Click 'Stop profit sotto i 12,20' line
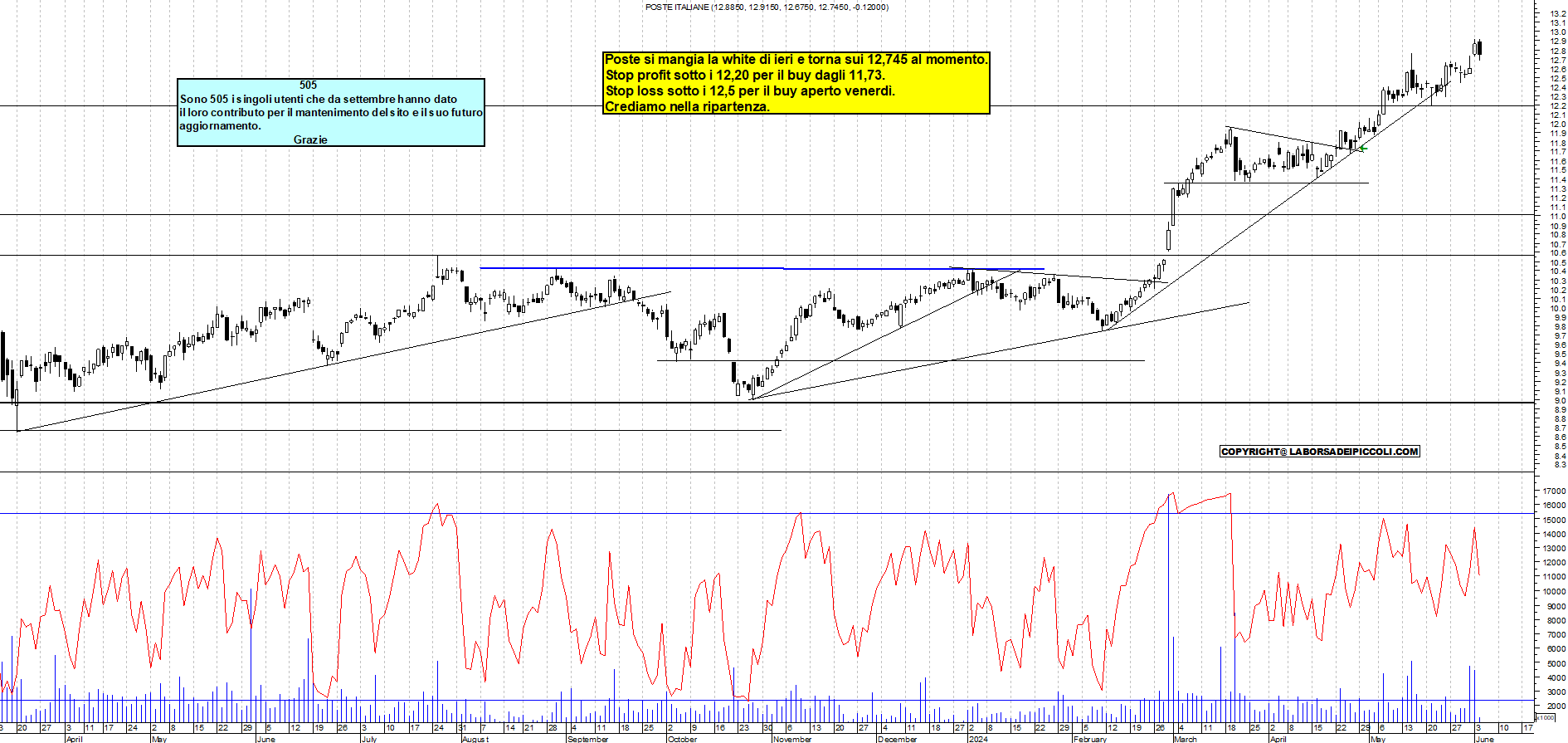Viewport: 1568px width, 743px height. (x=745, y=75)
